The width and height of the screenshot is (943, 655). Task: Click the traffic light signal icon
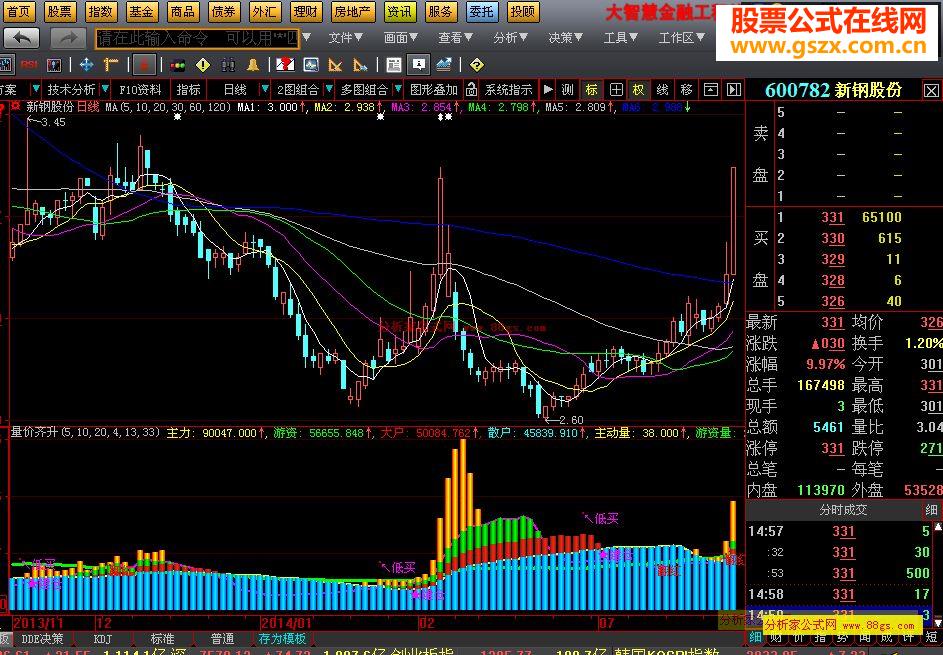(x=177, y=64)
